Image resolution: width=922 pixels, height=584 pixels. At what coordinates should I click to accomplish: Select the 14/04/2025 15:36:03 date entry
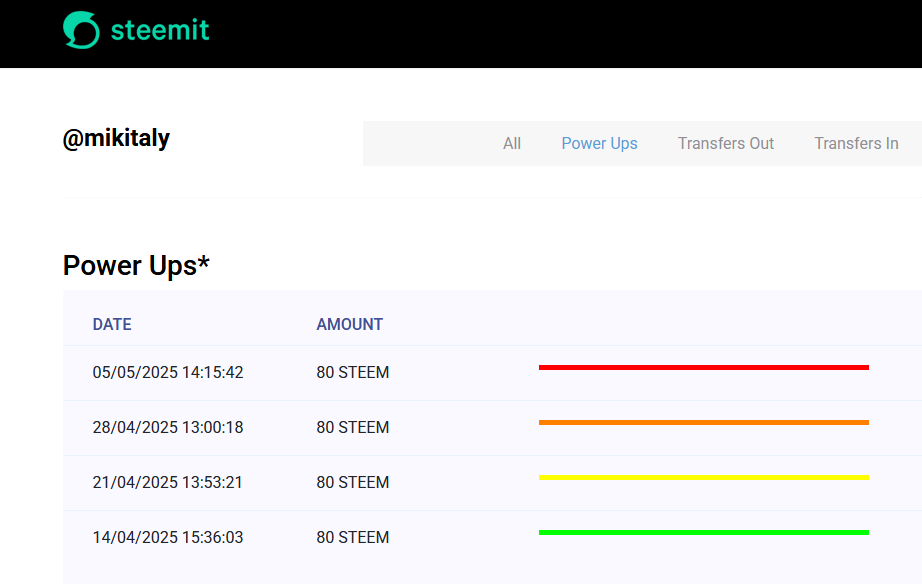pyautogui.click(x=168, y=538)
